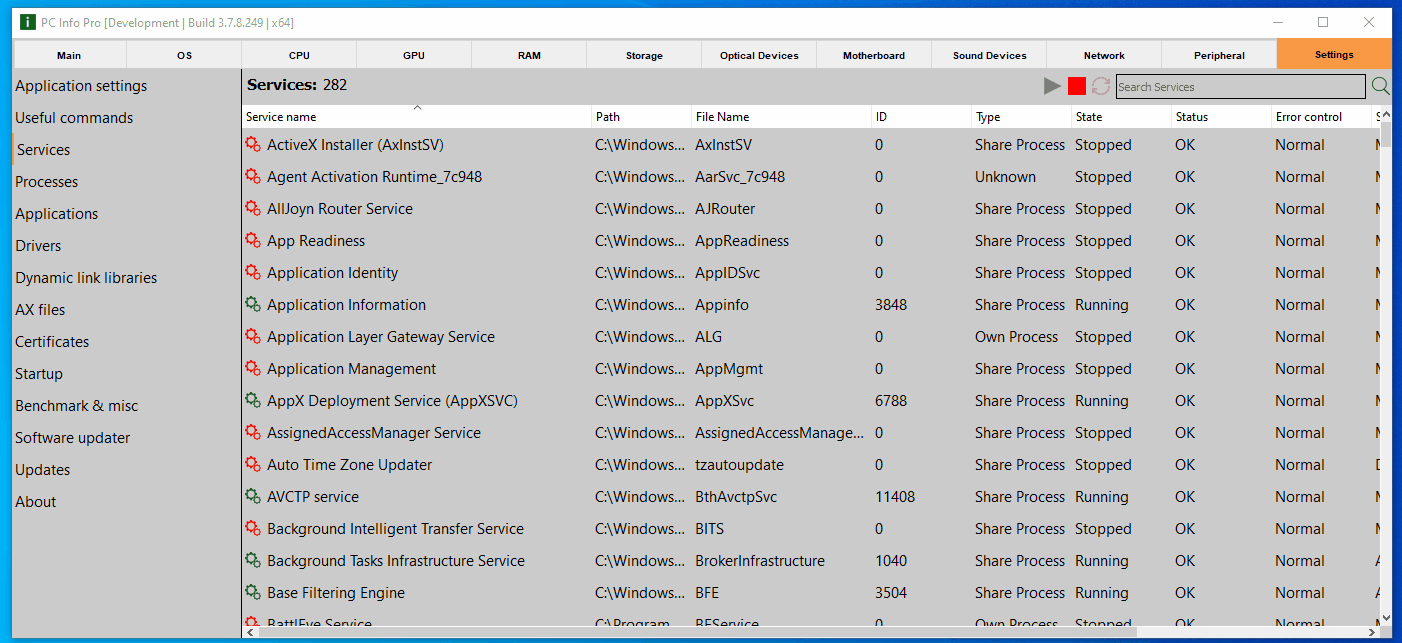Click the gear icon of Auto Time Zone Updater
The height and width of the screenshot is (643, 1402).
click(x=253, y=465)
